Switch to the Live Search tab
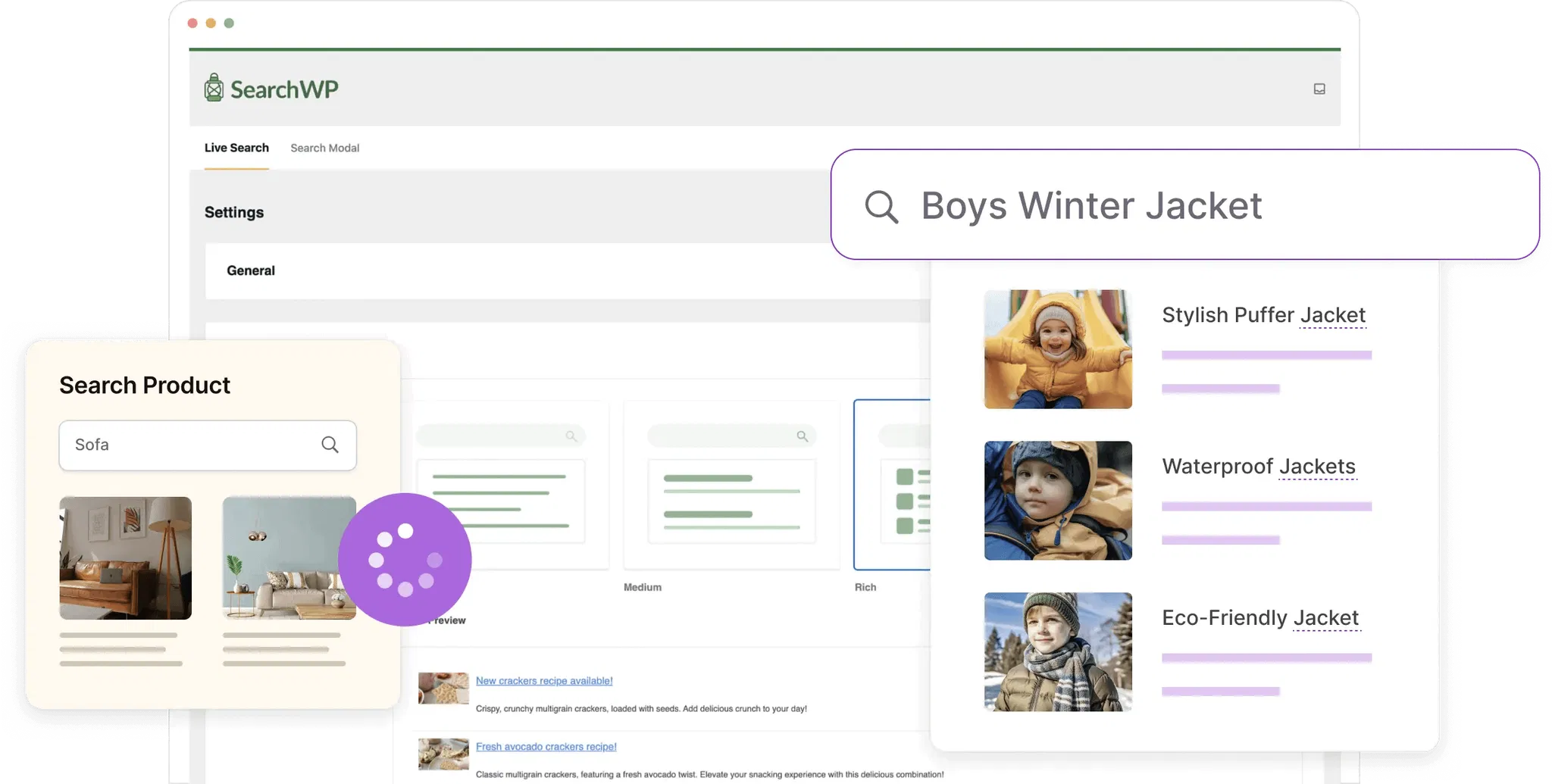Screen dimensions: 1552x784 tap(236, 148)
